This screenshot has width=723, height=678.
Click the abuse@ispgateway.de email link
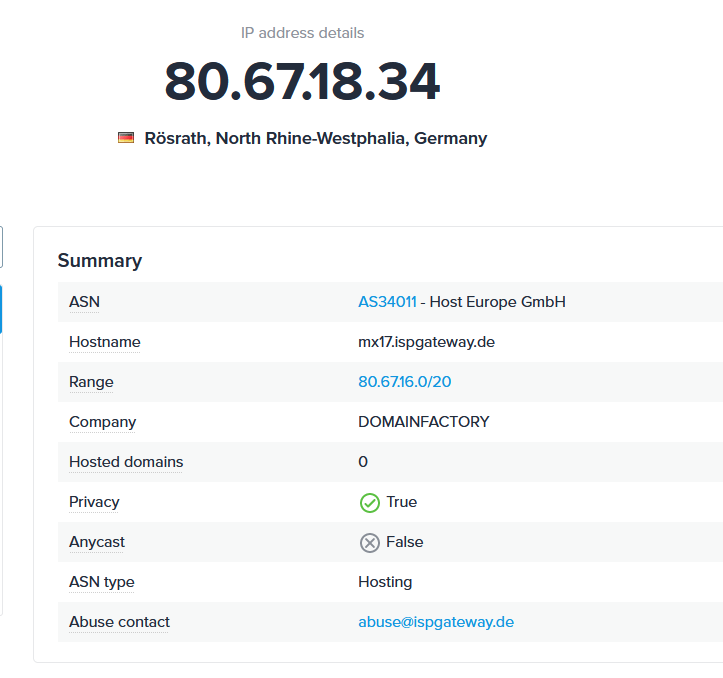pos(436,622)
